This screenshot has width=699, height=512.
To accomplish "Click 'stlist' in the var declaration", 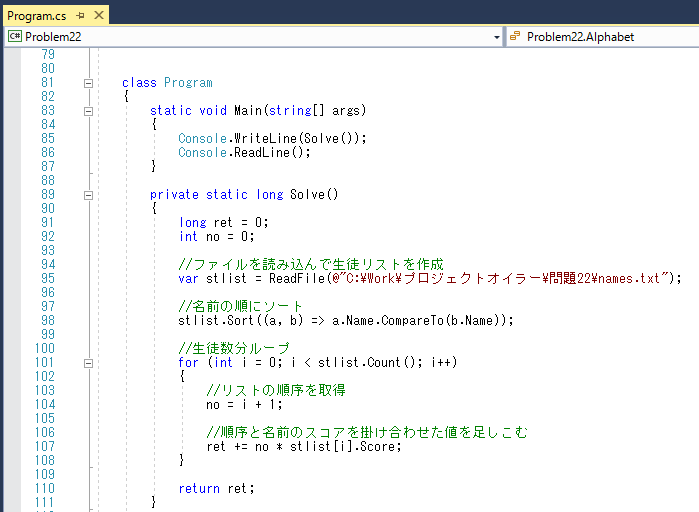I will click(x=226, y=279).
